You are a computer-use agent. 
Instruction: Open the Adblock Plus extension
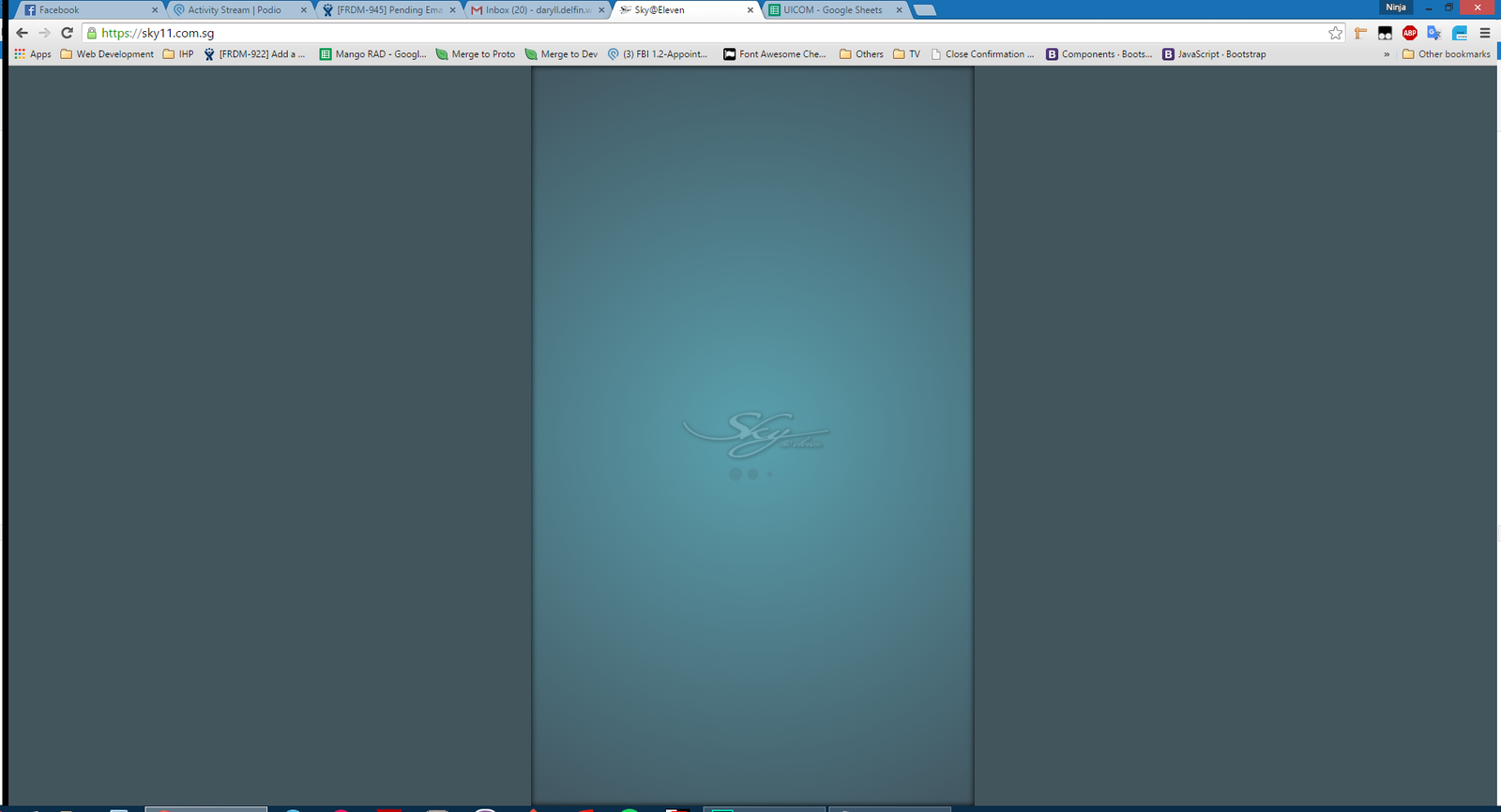tap(1409, 33)
